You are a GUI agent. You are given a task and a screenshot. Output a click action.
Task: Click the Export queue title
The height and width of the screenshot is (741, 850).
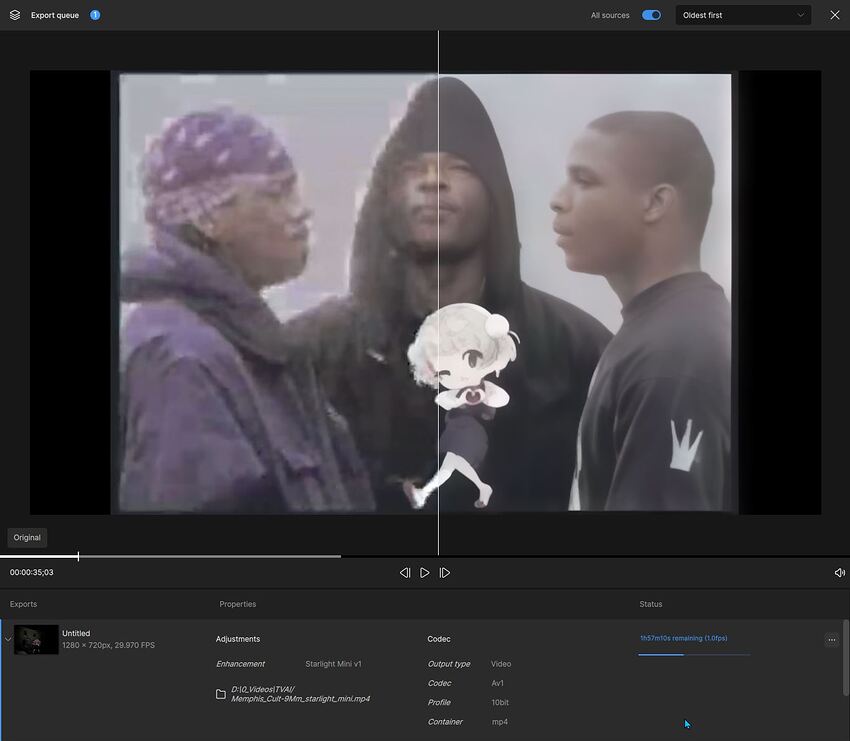55,15
